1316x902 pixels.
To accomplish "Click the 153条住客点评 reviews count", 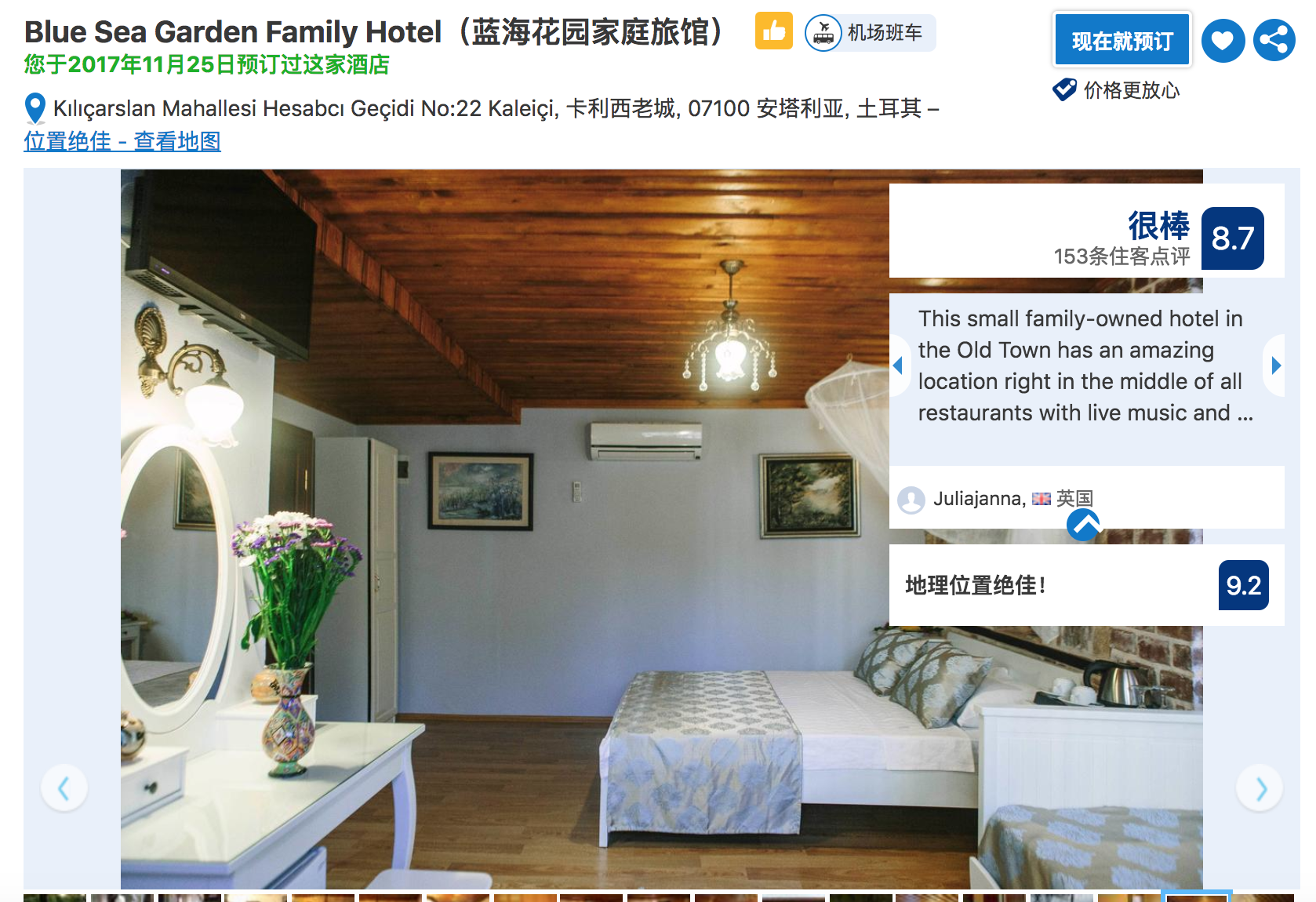I will pos(1122,256).
